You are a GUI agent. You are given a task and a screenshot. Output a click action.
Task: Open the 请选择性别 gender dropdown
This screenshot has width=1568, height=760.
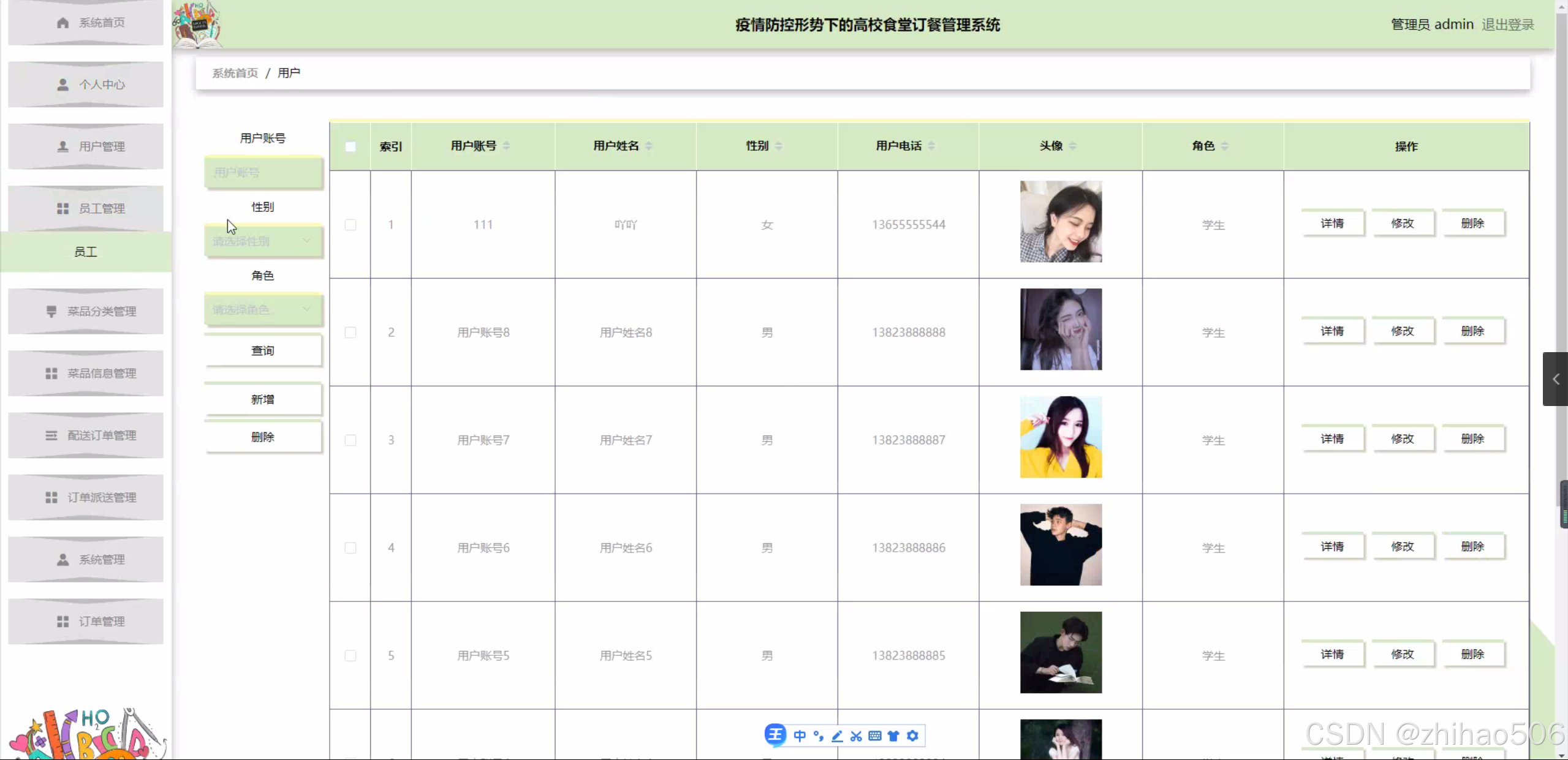(263, 241)
